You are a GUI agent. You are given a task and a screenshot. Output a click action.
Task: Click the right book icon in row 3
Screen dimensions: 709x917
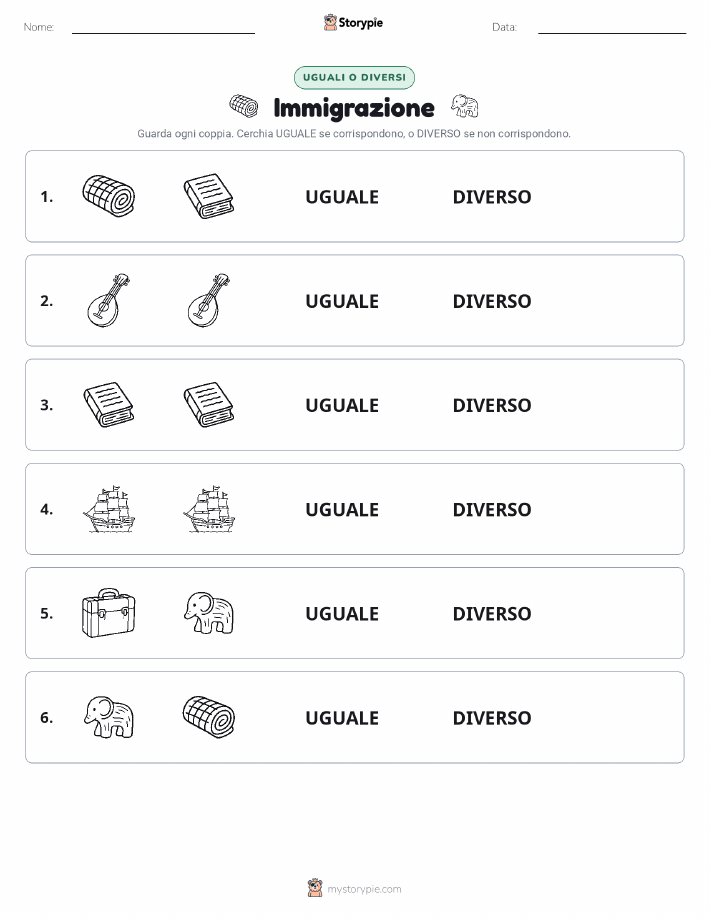(x=209, y=405)
